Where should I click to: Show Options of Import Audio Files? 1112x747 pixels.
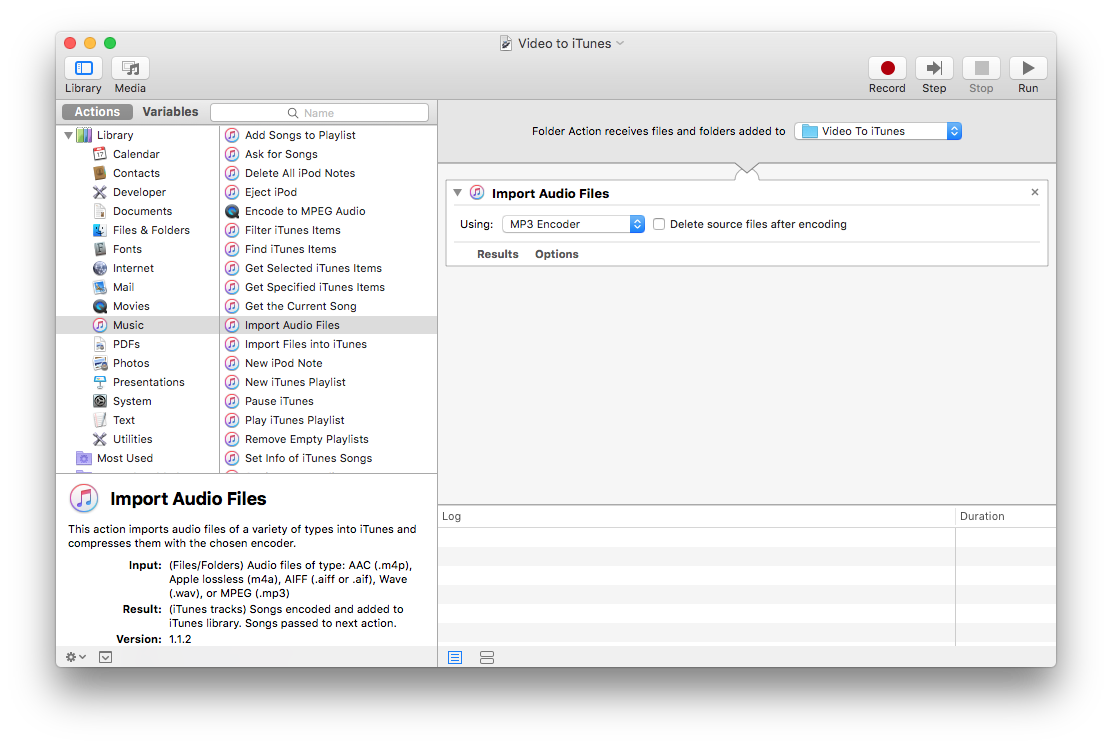[x=557, y=254]
